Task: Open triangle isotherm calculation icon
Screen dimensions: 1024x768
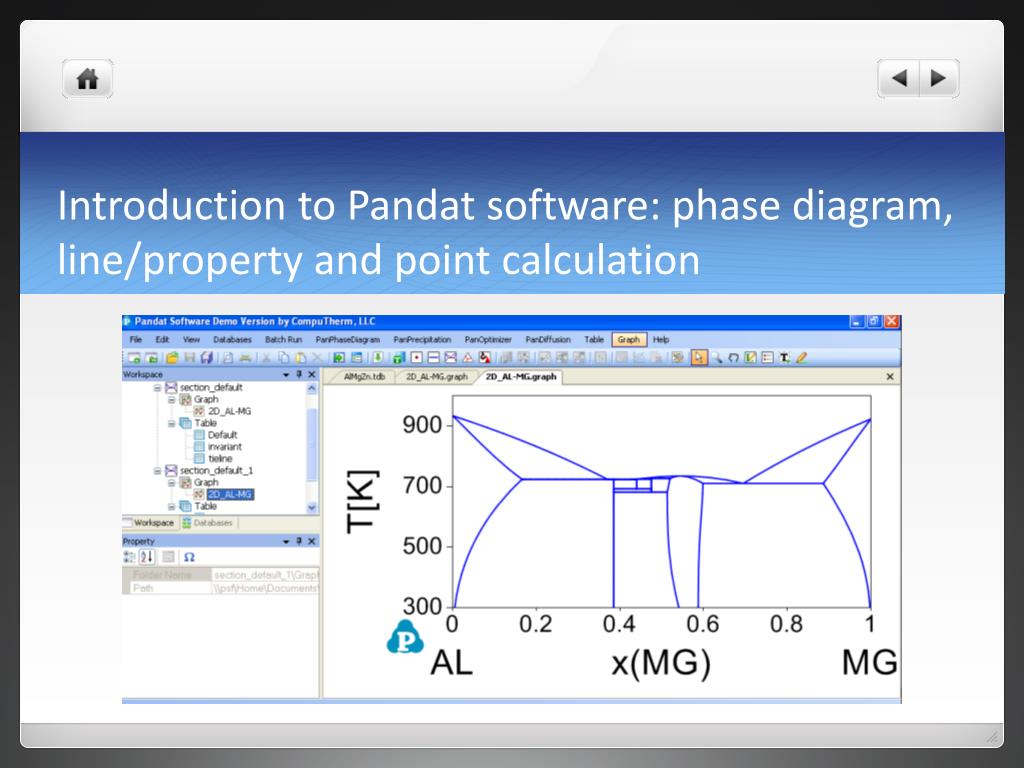Action: pyautogui.click(x=468, y=357)
